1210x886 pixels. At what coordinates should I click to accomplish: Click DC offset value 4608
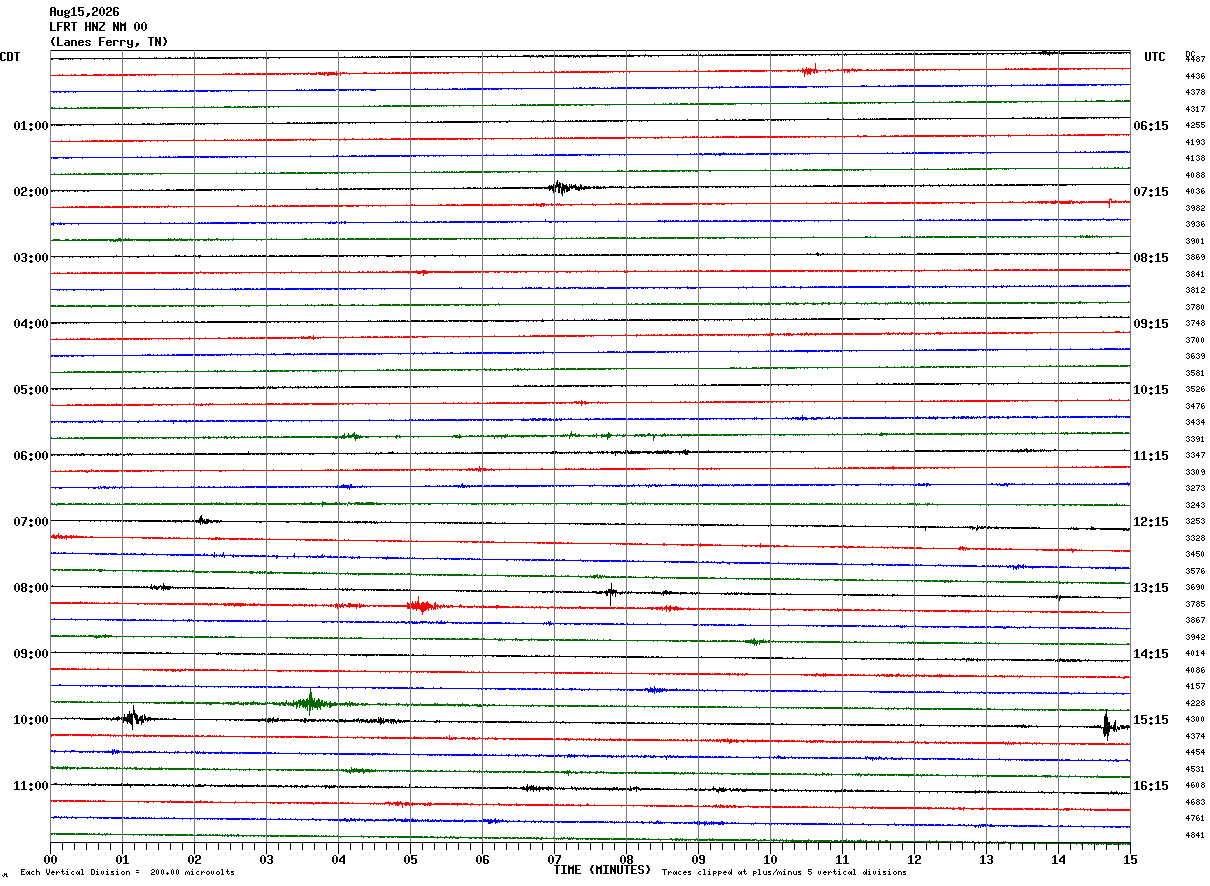[1195, 785]
